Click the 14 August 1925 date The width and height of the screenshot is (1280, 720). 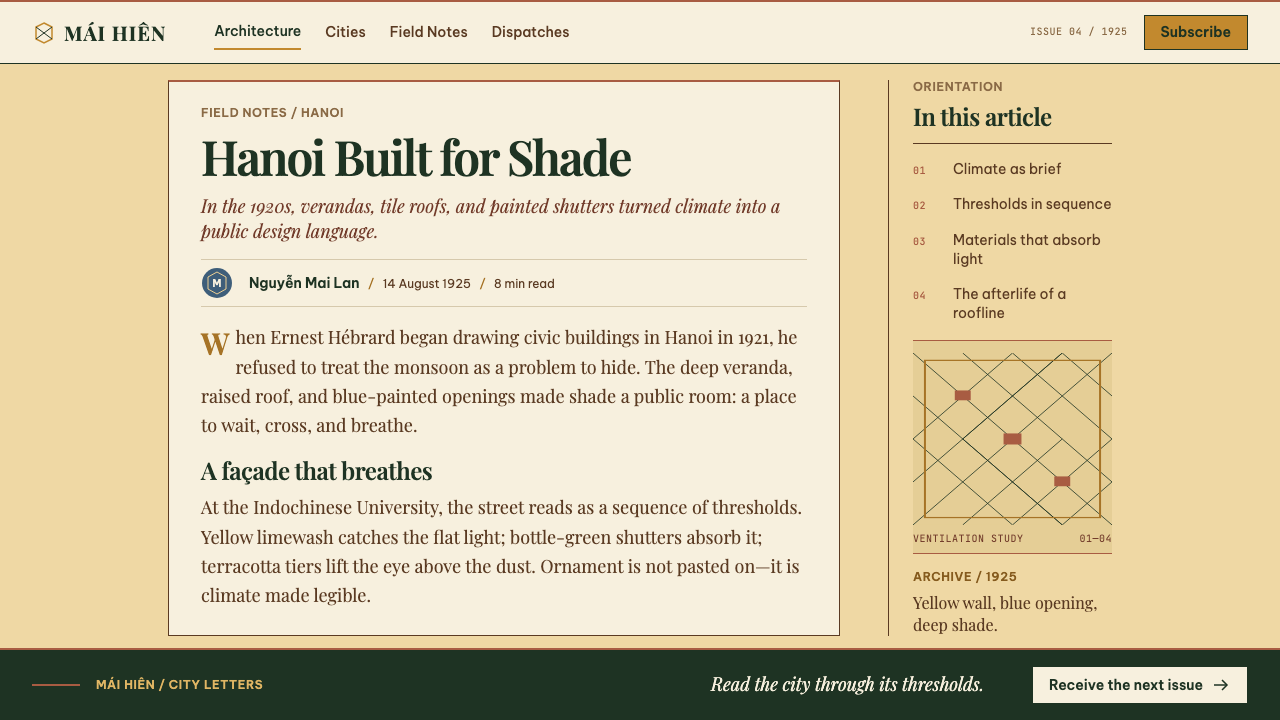427,284
